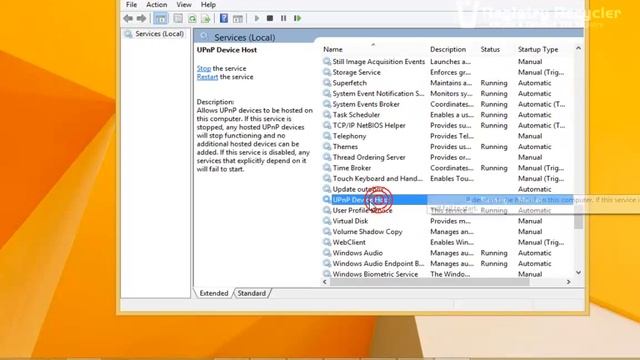
Task: Switch to the Standard tab
Action: click(x=251, y=293)
